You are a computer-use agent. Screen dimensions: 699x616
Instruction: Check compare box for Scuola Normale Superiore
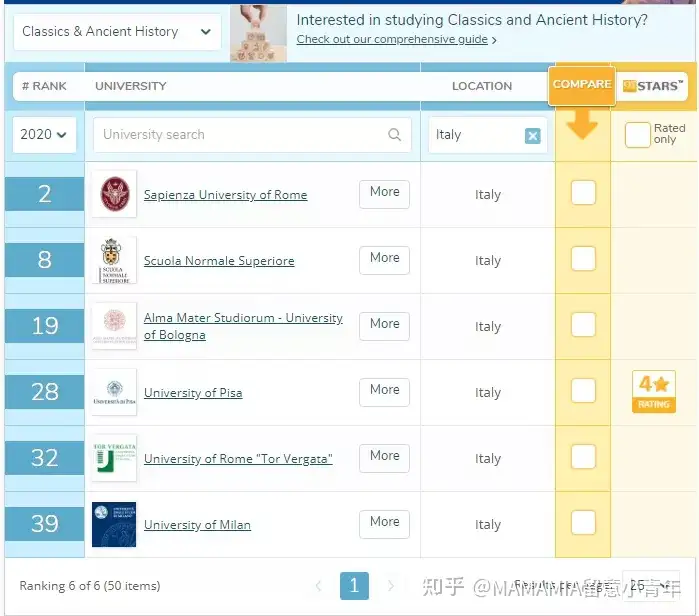click(583, 259)
